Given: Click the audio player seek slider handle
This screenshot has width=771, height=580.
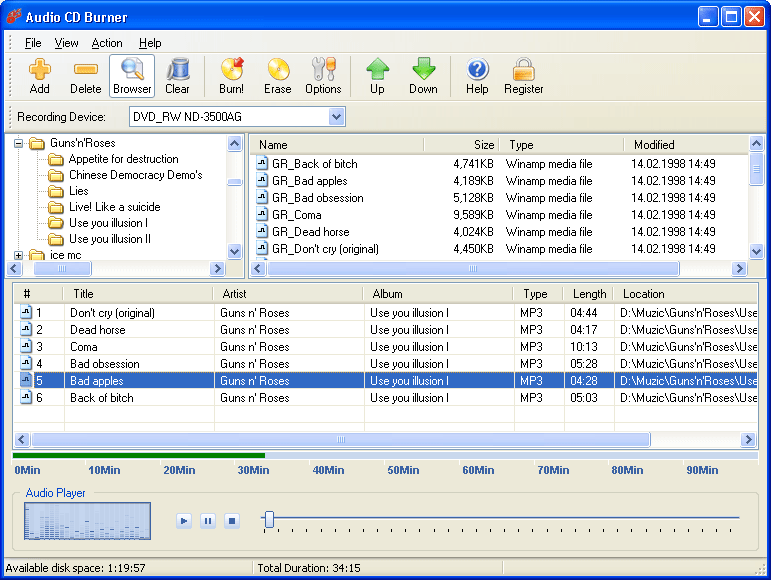Looking at the screenshot, I should pos(268,519).
